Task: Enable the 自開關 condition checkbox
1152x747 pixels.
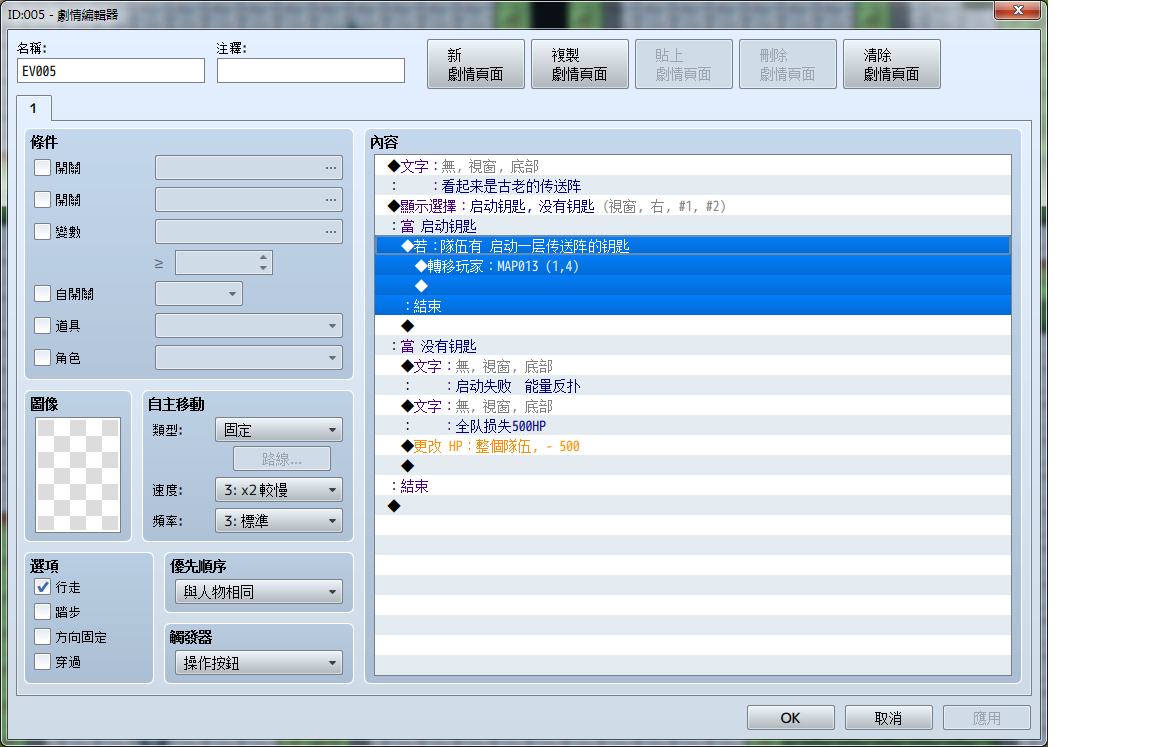Action: pos(43,294)
